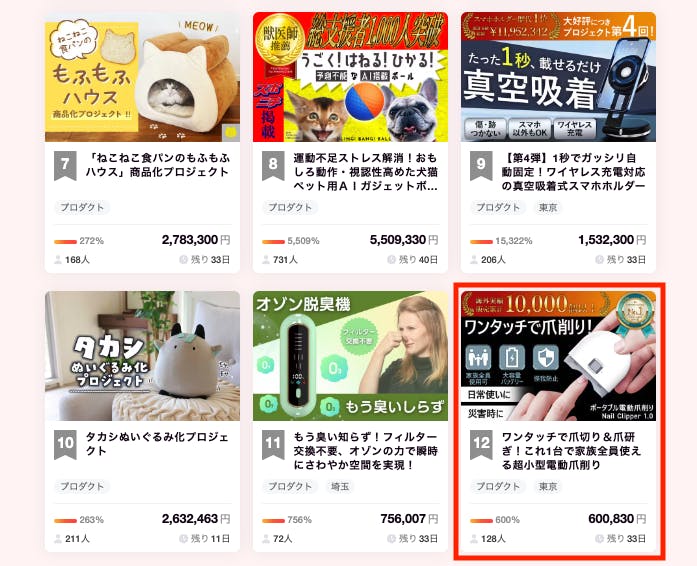Click the 600% progress bar on project 12
Screen dimensions: 697x566
(x=481, y=520)
